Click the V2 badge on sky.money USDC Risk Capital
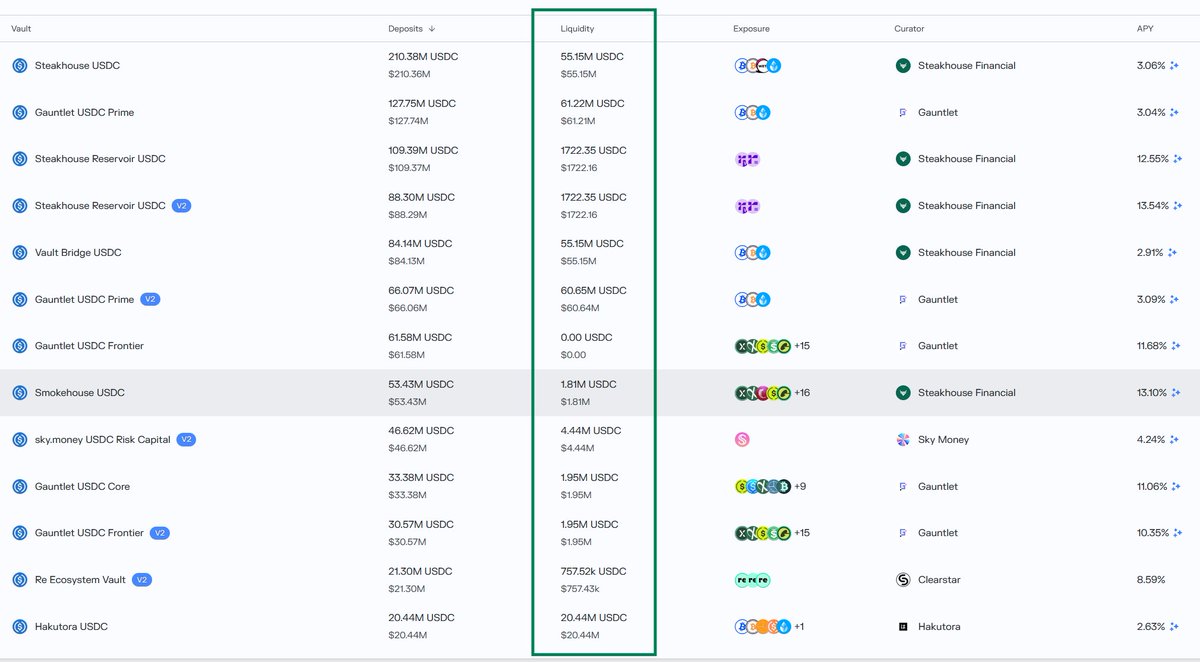The width and height of the screenshot is (1200, 662). [x=186, y=440]
